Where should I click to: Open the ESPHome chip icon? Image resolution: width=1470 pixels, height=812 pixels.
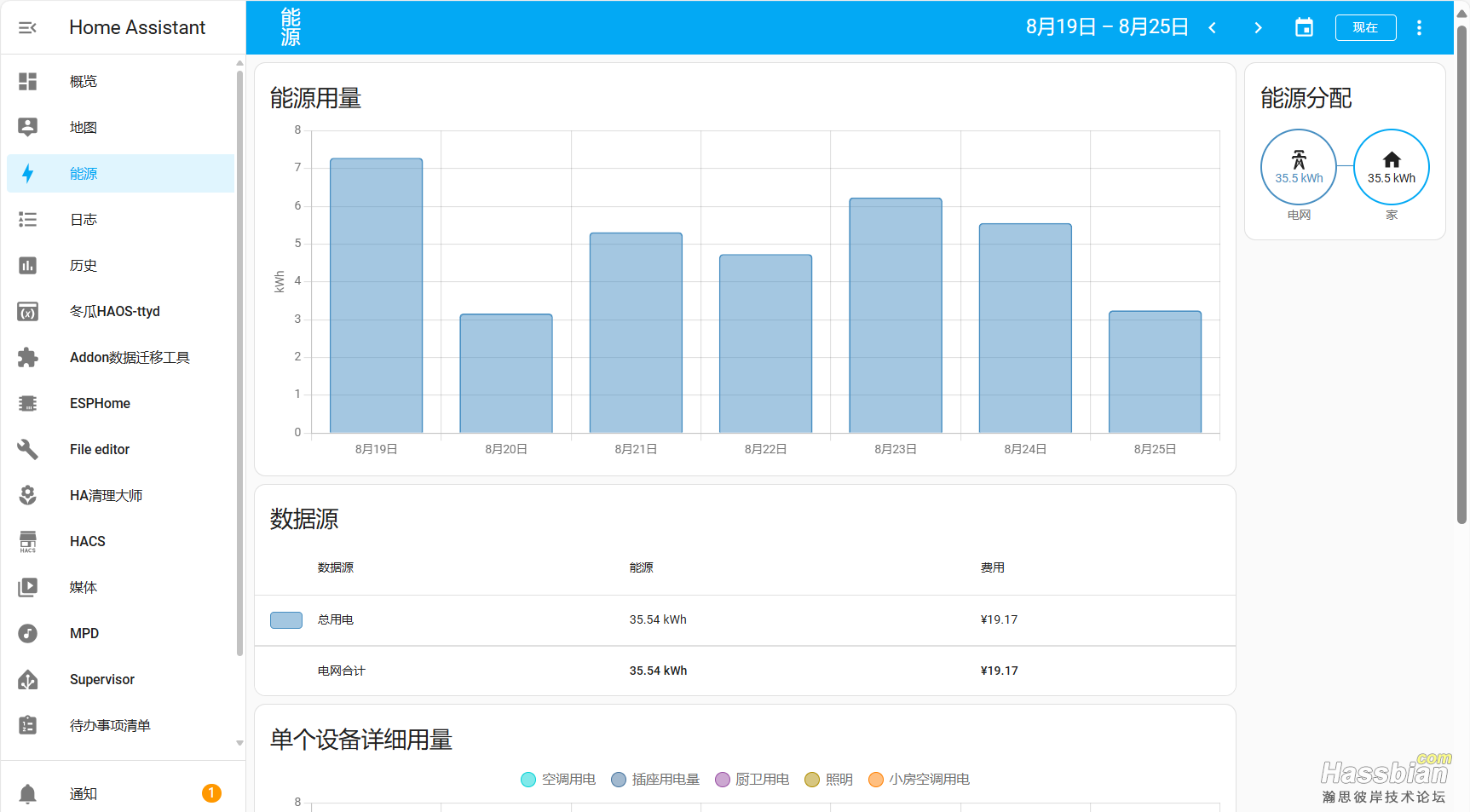click(x=28, y=403)
